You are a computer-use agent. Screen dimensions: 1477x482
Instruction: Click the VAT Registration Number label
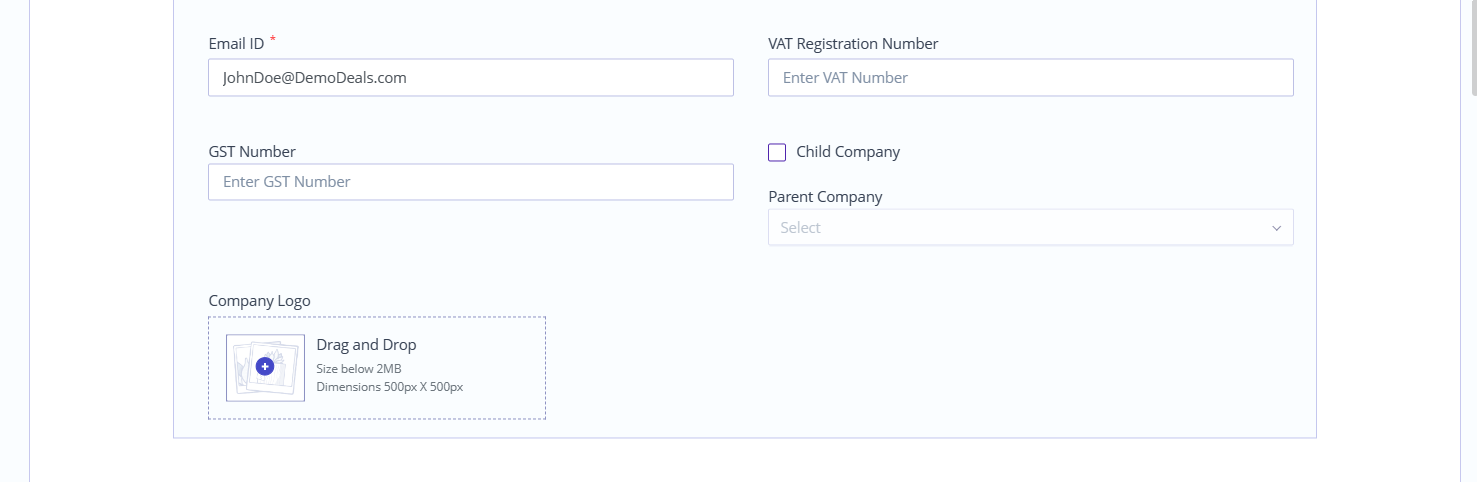853,43
